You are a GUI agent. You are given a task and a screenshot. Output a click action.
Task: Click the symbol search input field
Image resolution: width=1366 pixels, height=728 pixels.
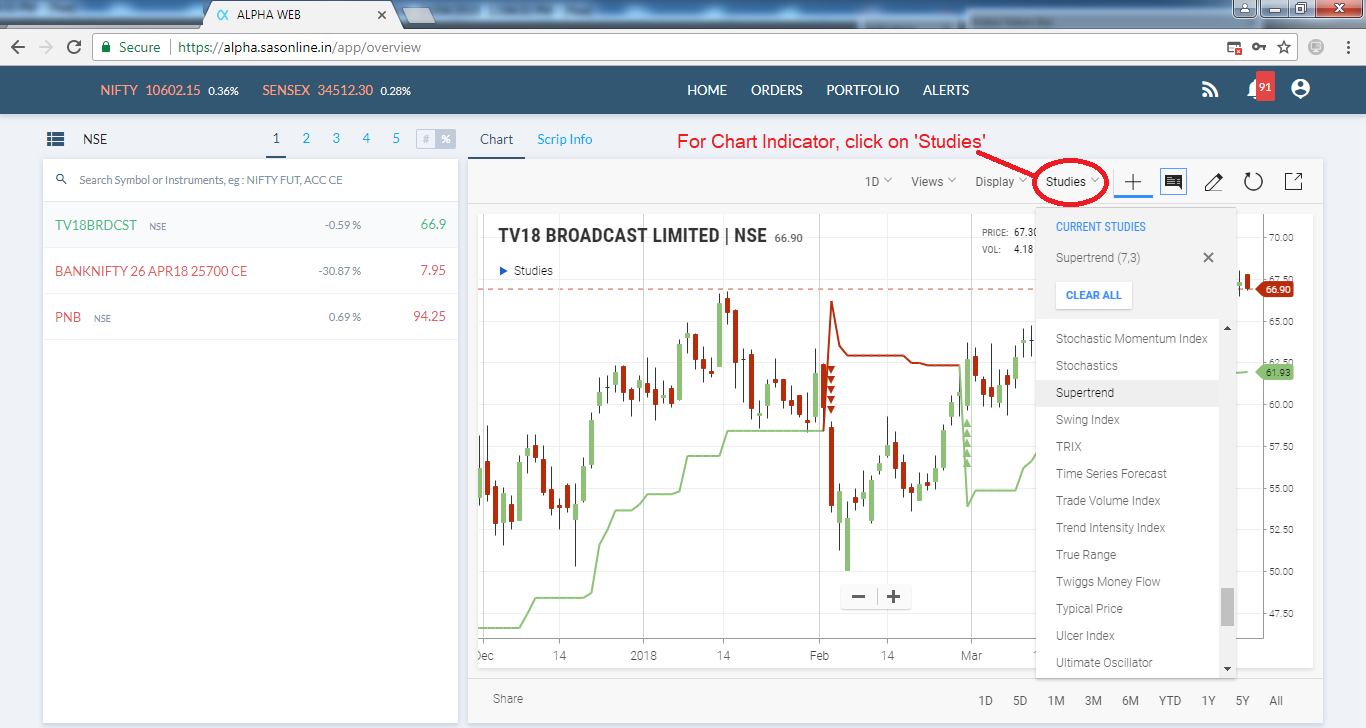pyautogui.click(x=250, y=180)
